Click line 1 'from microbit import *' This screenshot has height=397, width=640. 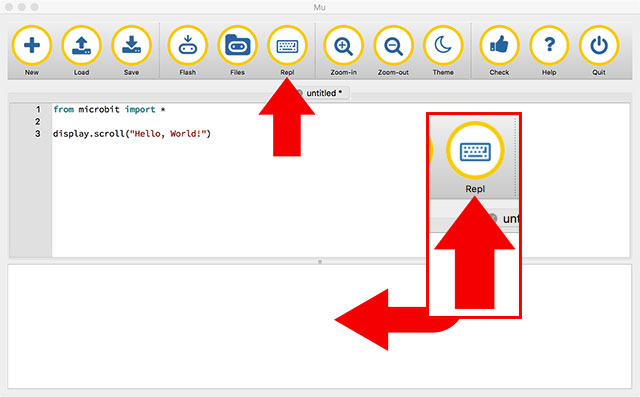109,109
